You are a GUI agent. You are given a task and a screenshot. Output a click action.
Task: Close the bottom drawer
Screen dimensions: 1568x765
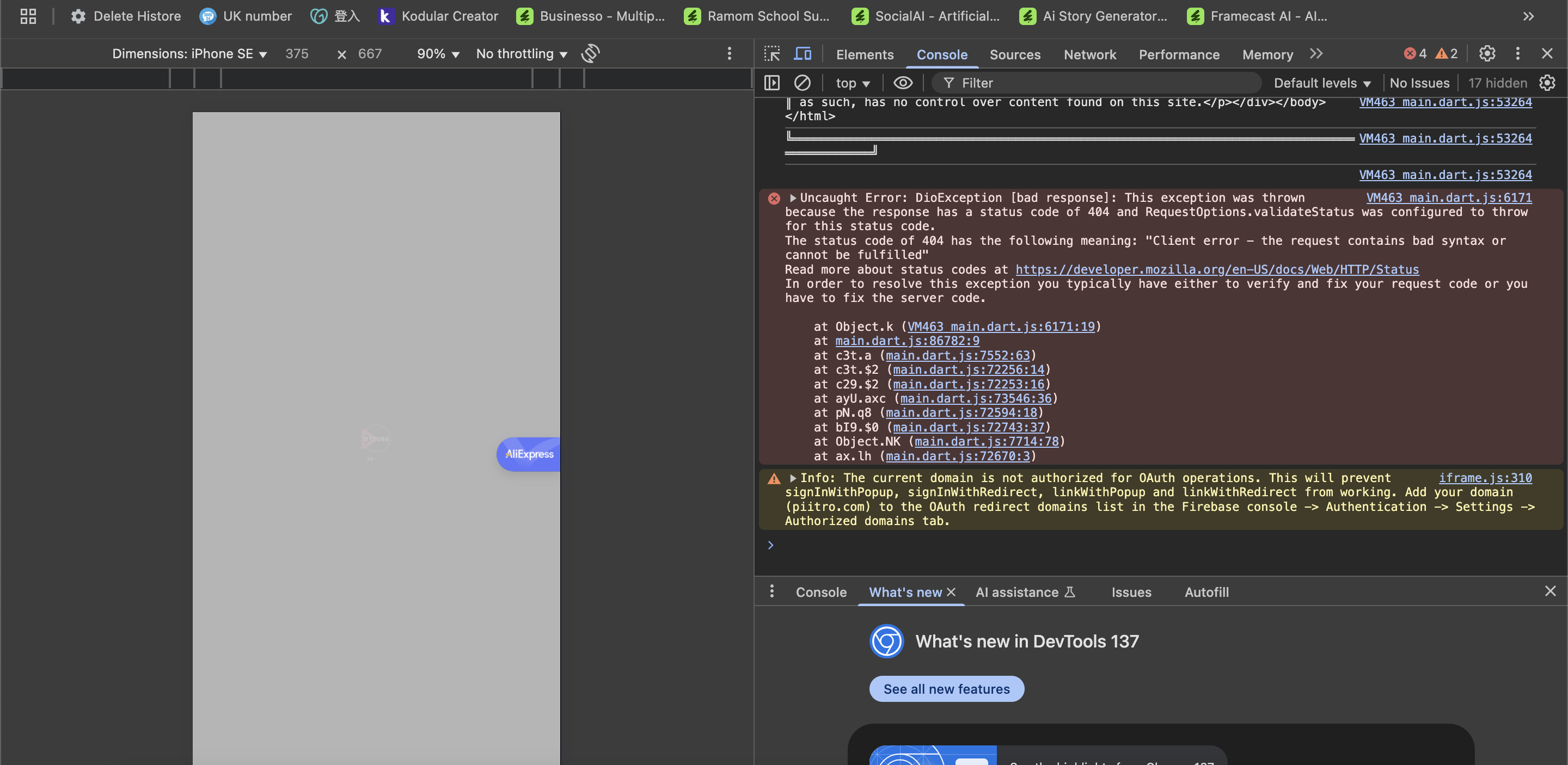pyautogui.click(x=1549, y=591)
